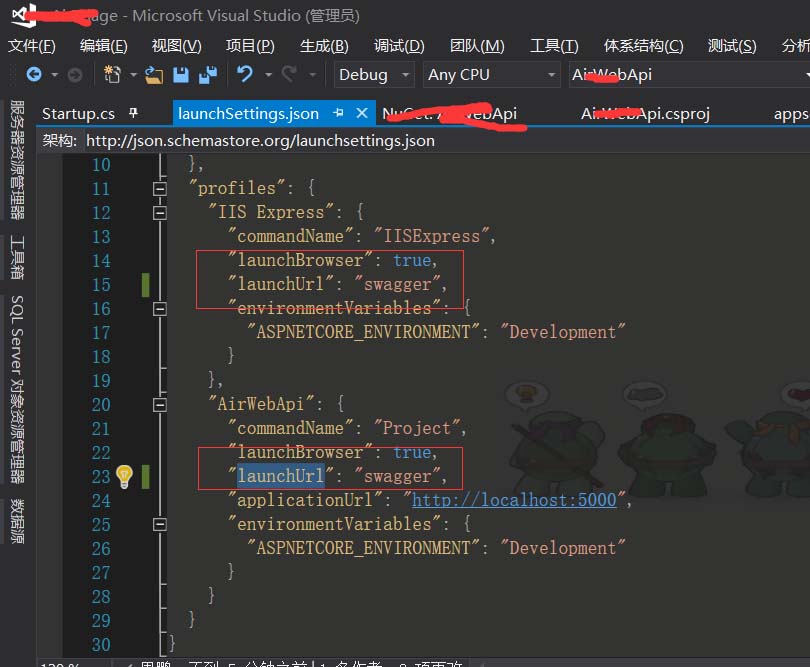Click "launchBrowser" key on line 22

click(x=300, y=452)
